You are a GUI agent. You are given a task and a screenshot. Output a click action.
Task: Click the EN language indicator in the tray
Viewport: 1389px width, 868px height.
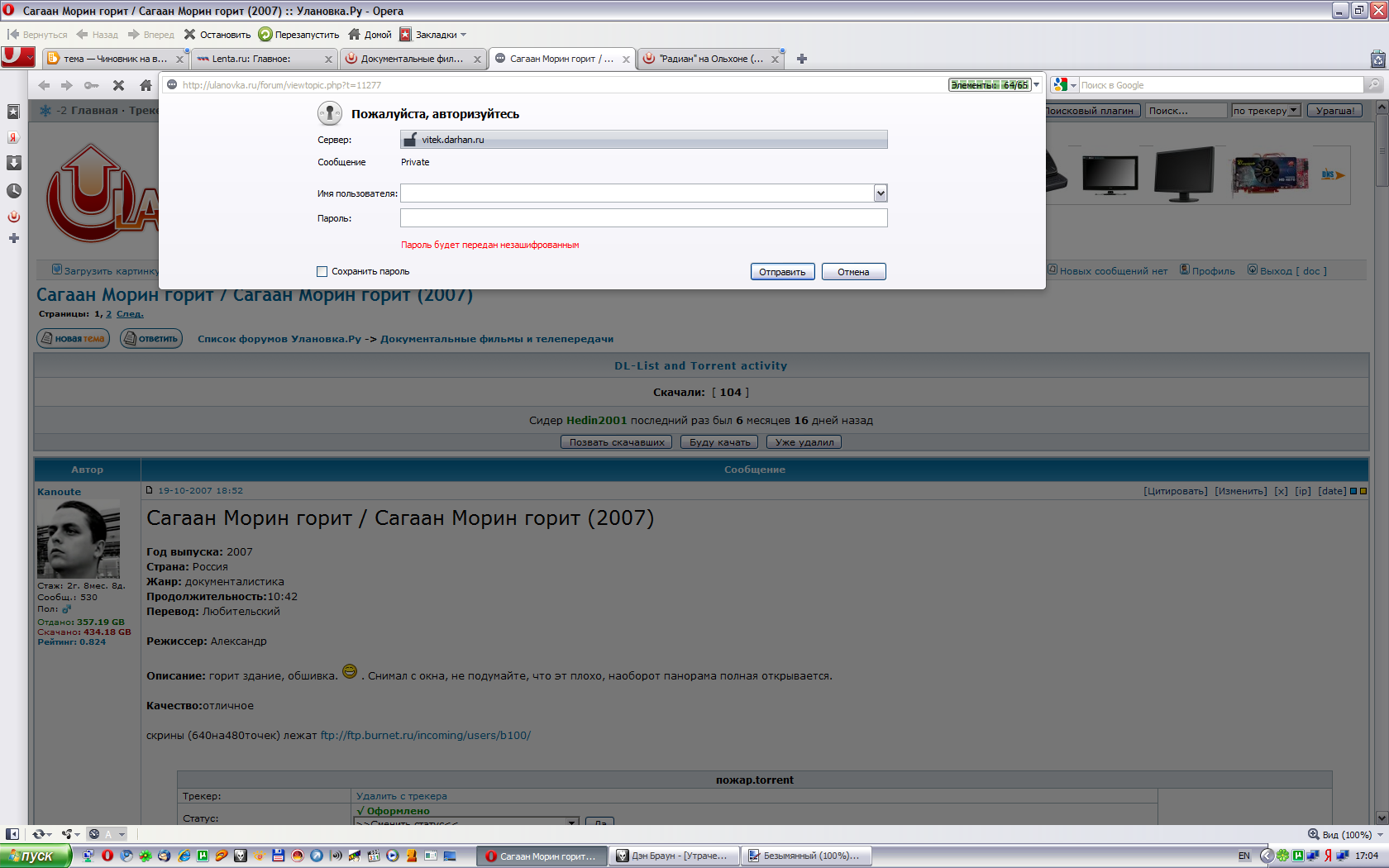point(1243,856)
